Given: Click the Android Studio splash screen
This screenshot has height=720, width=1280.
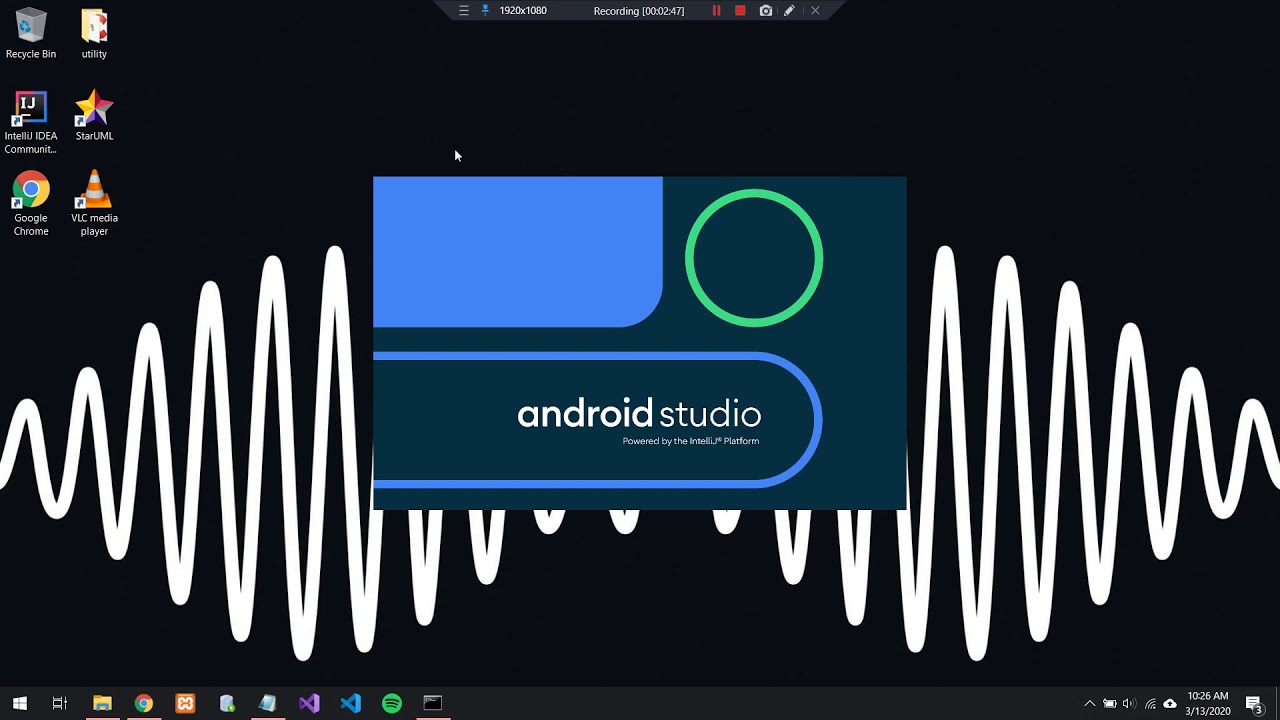Looking at the screenshot, I should (x=640, y=343).
